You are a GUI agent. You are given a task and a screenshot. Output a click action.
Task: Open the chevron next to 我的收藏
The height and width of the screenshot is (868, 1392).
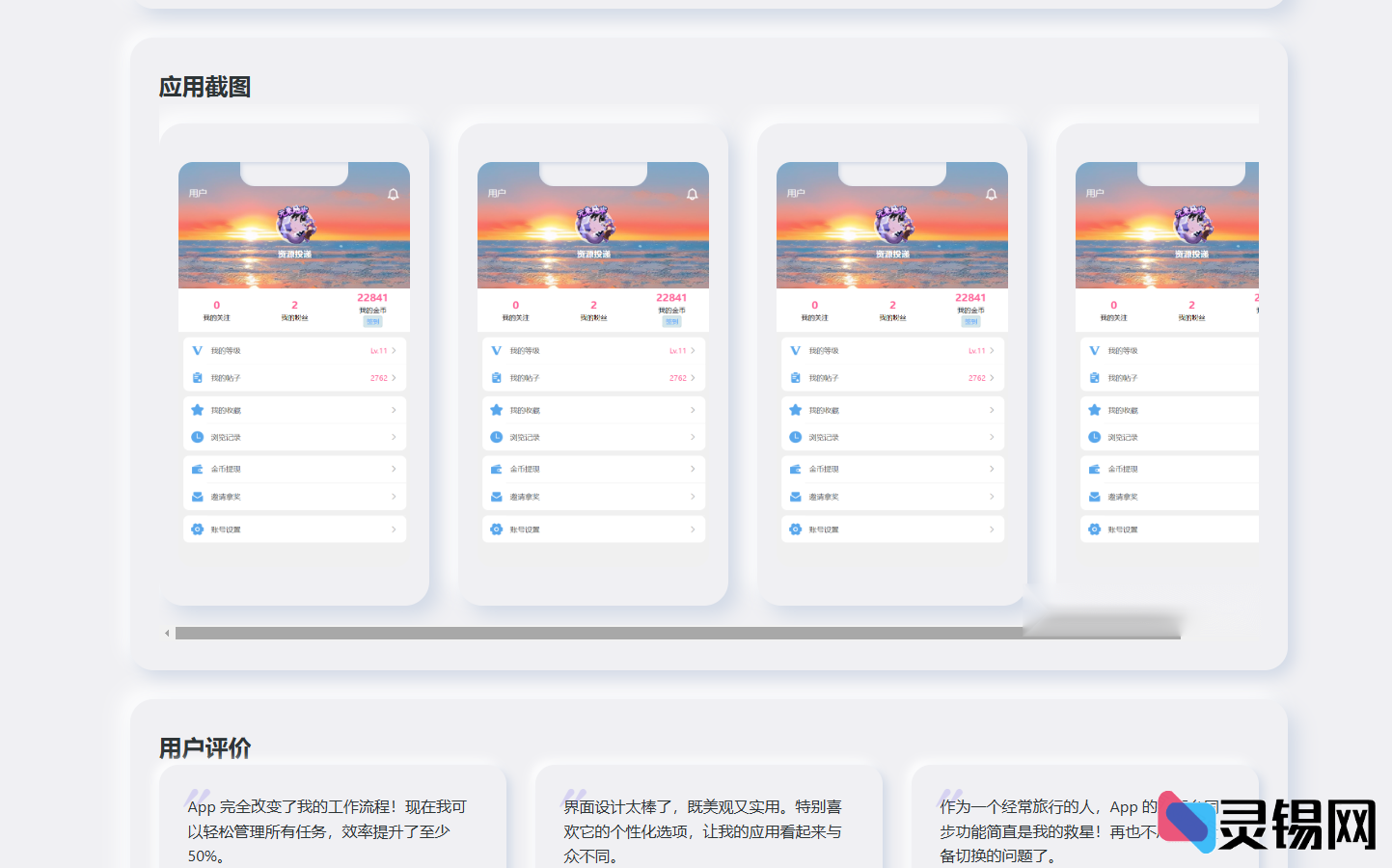[x=395, y=409]
